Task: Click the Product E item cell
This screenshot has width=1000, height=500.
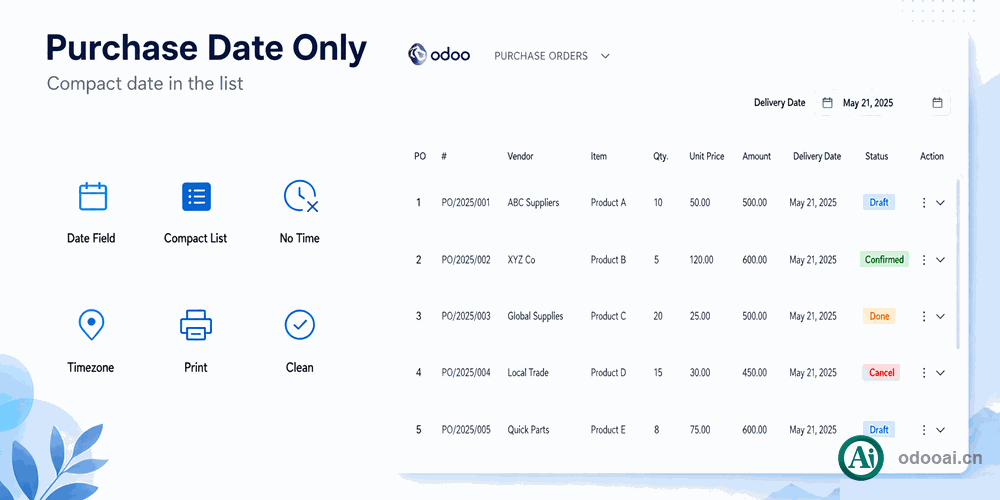Action: [x=608, y=430]
